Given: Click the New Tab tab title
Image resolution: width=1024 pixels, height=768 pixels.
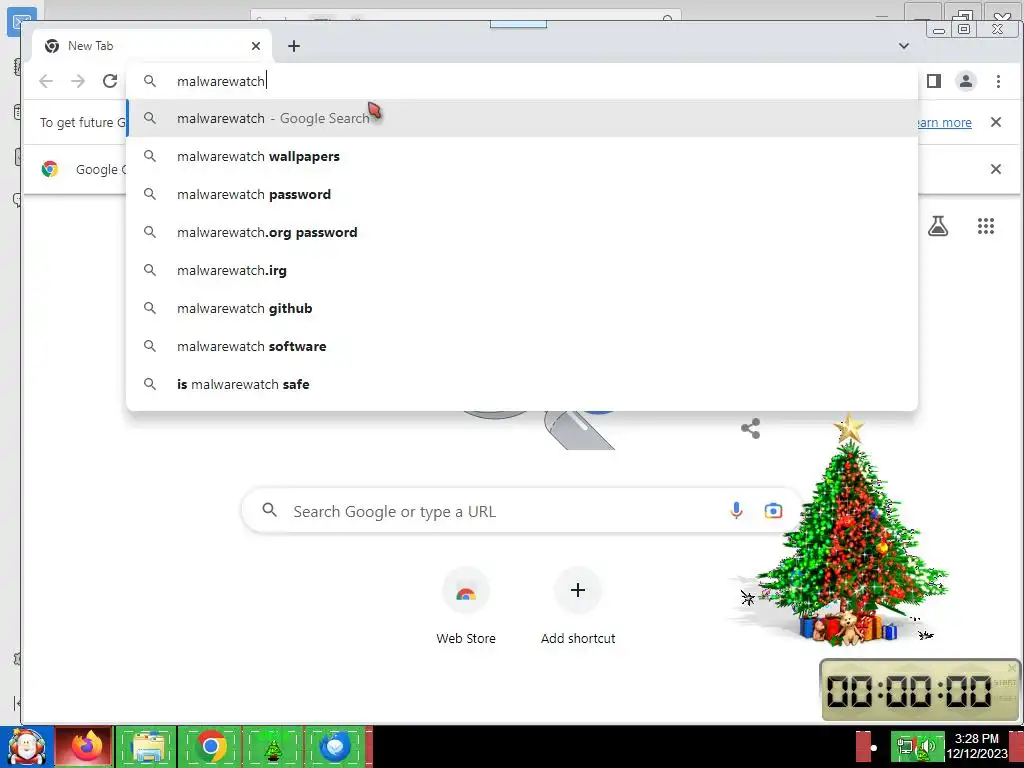Looking at the screenshot, I should pyautogui.click(x=90, y=46).
